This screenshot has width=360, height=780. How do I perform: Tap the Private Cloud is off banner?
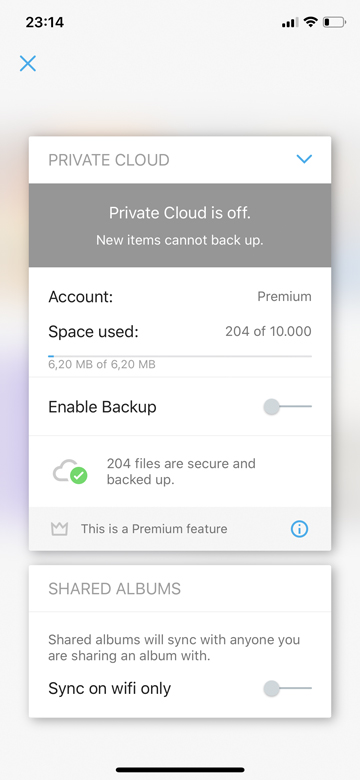(x=180, y=225)
